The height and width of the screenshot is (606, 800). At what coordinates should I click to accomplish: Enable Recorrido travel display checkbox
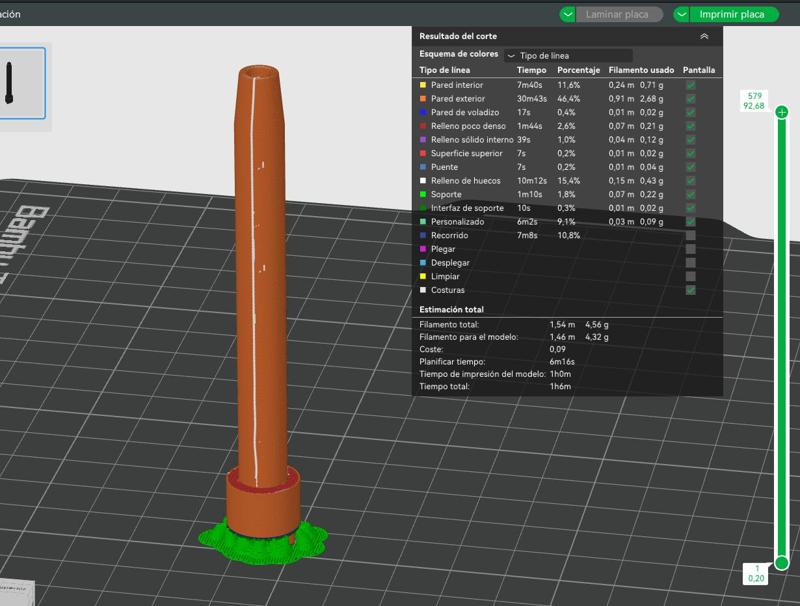coord(691,235)
